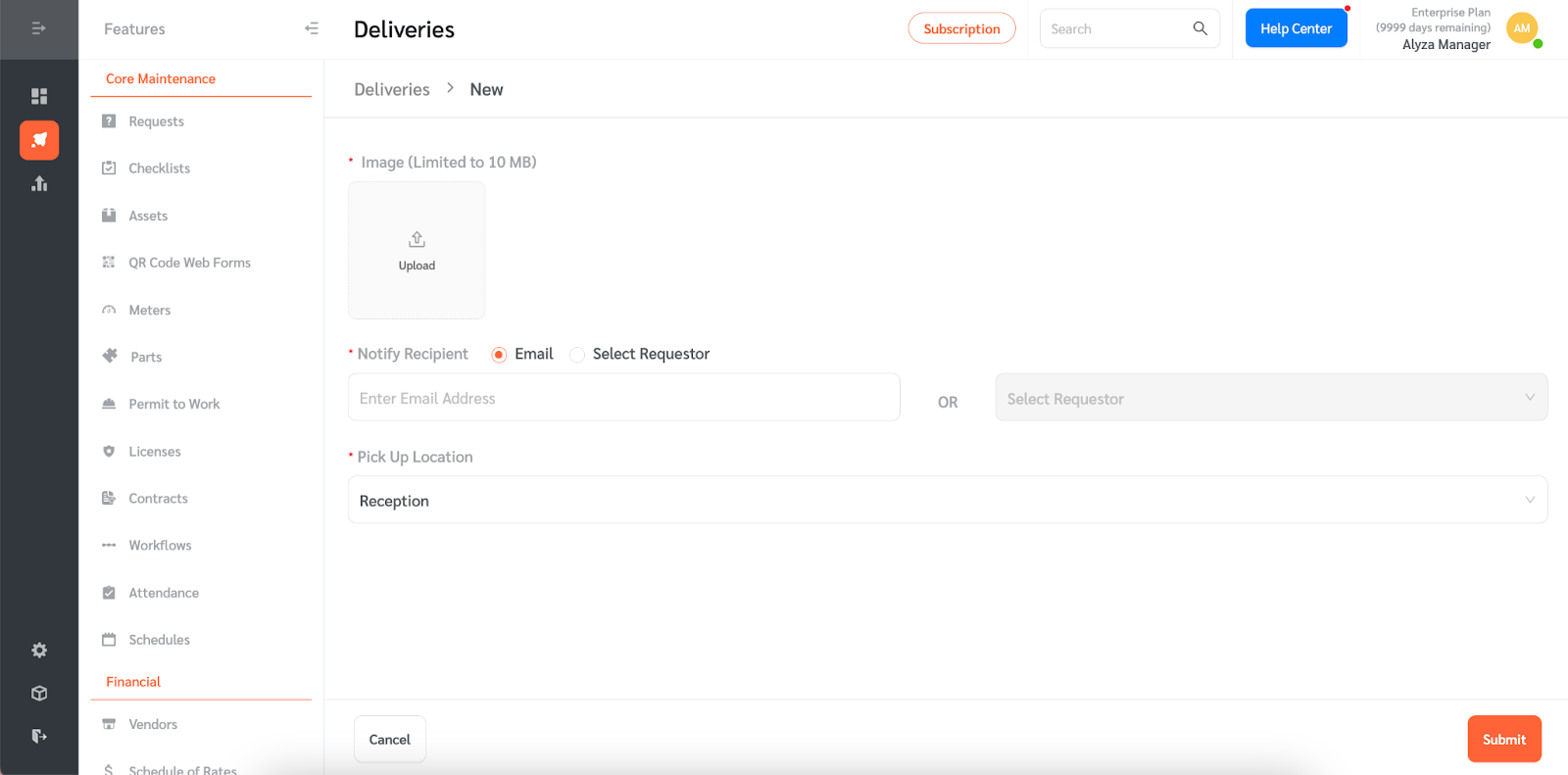The width and height of the screenshot is (1568, 775).
Task: Click the Cancel button
Action: [389, 740]
